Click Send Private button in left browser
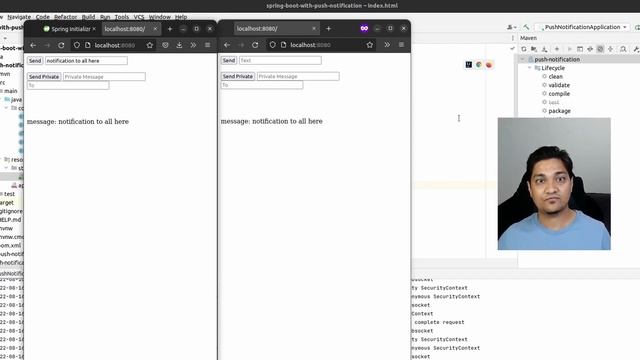The height and width of the screenshot is (360, 640). click(44, 76)
